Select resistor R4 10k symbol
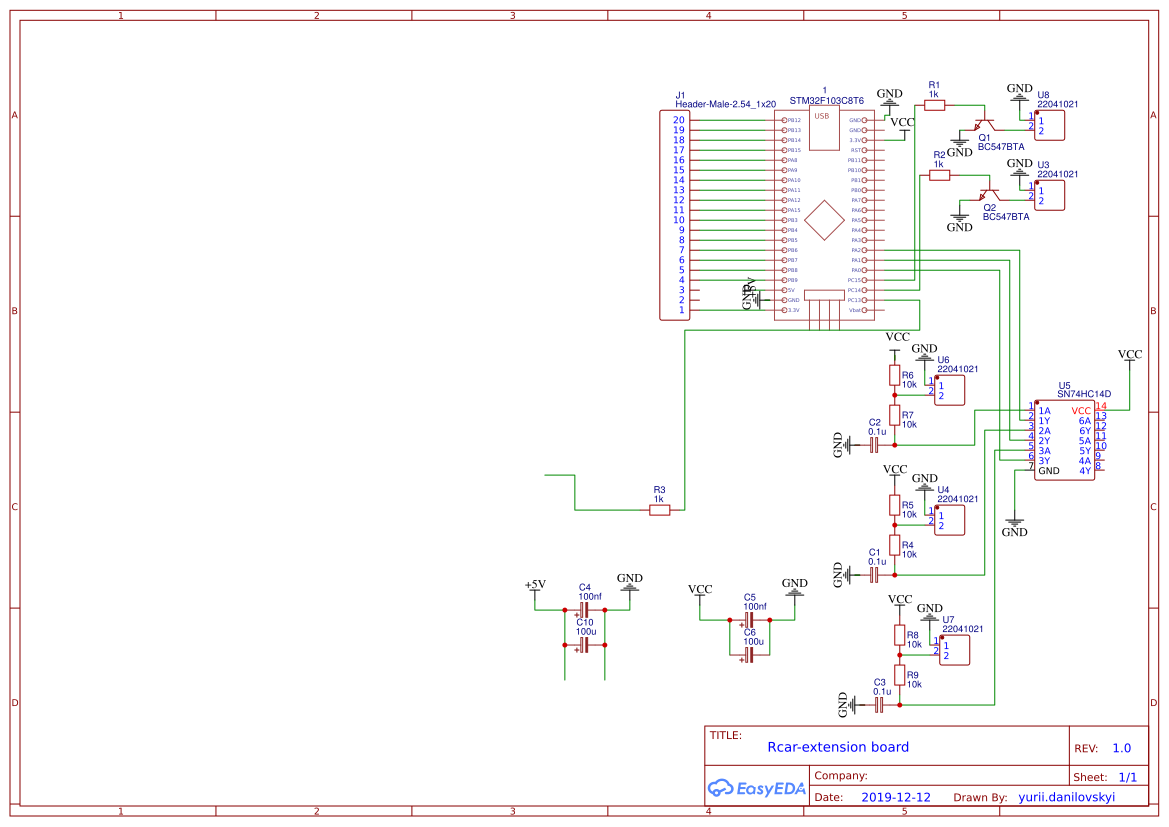1169x827 pixels. (895, 545)
